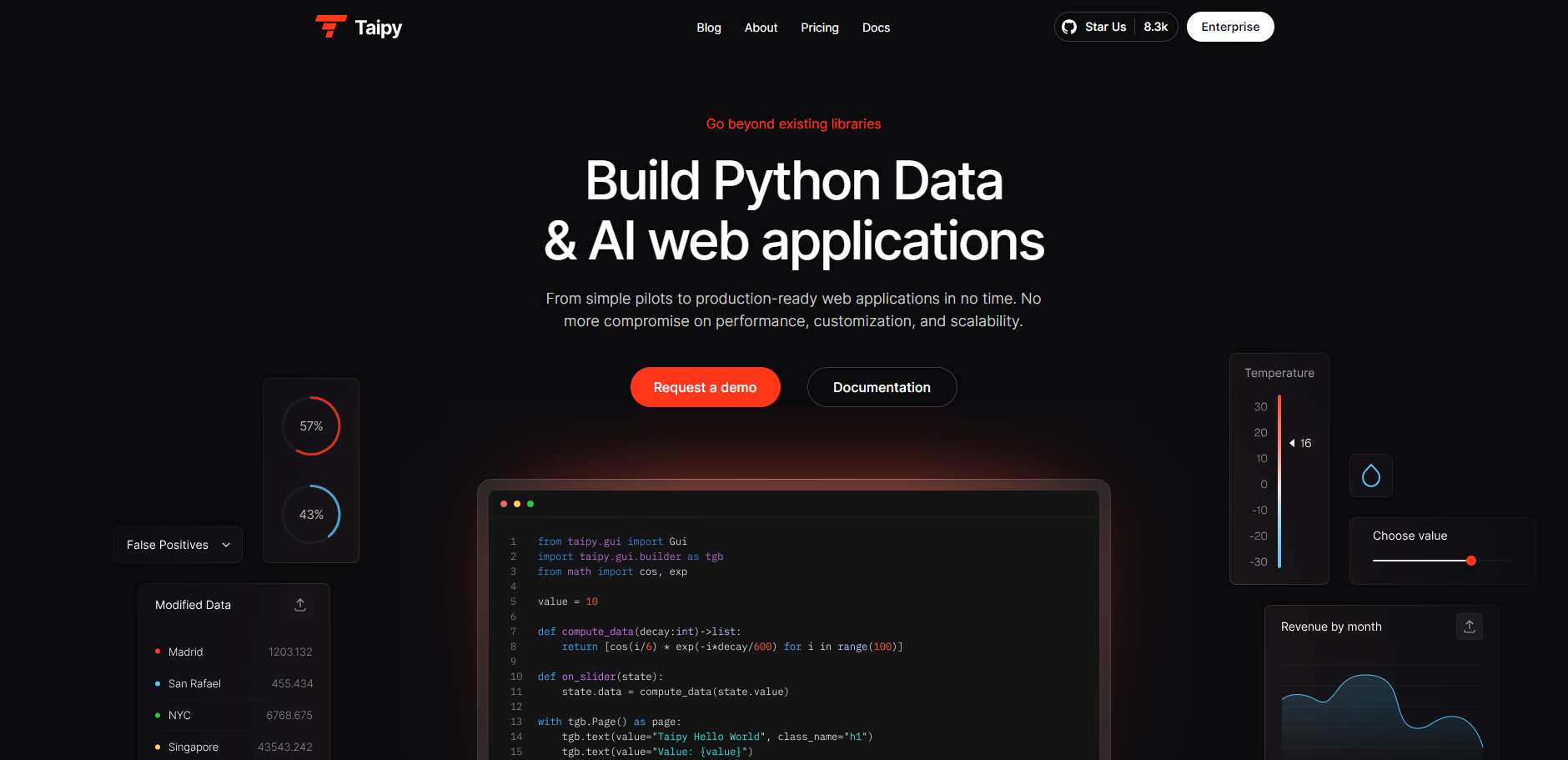Click the Choose value label
The height and width of the screenshot is (760, 1568).
click(1410, 536)
